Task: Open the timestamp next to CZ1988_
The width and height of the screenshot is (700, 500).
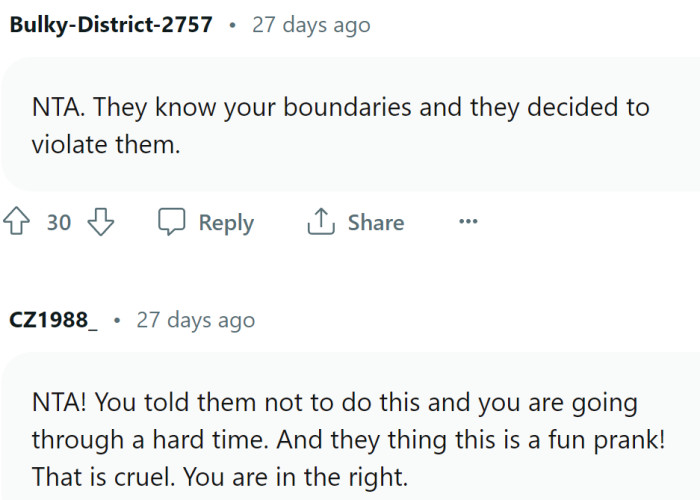Action: [x=195, y=320]
